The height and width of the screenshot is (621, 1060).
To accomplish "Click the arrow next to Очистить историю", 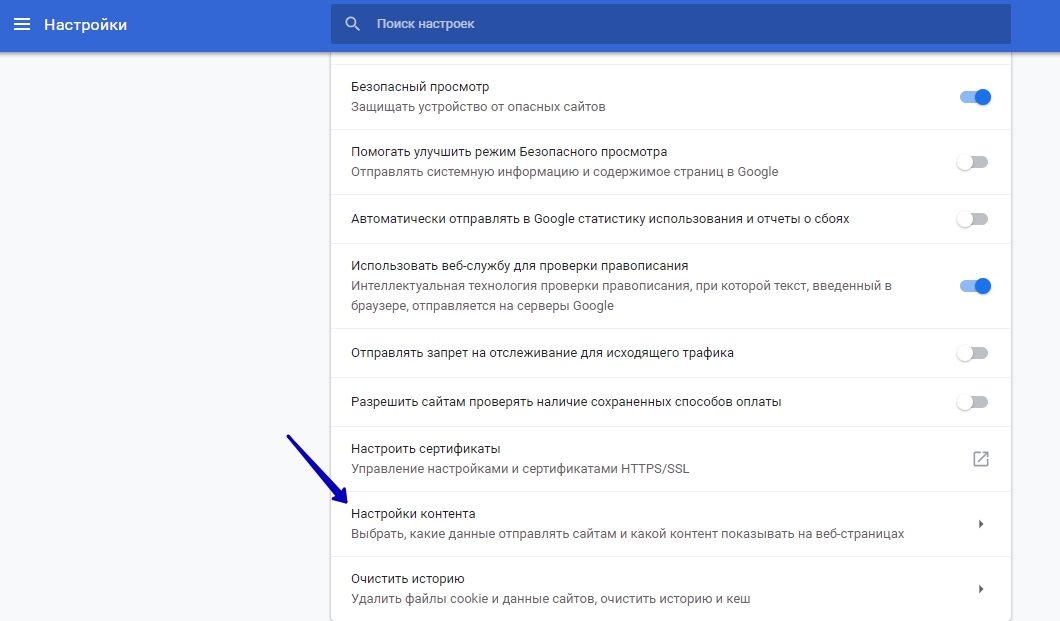I will click(981, 588).
